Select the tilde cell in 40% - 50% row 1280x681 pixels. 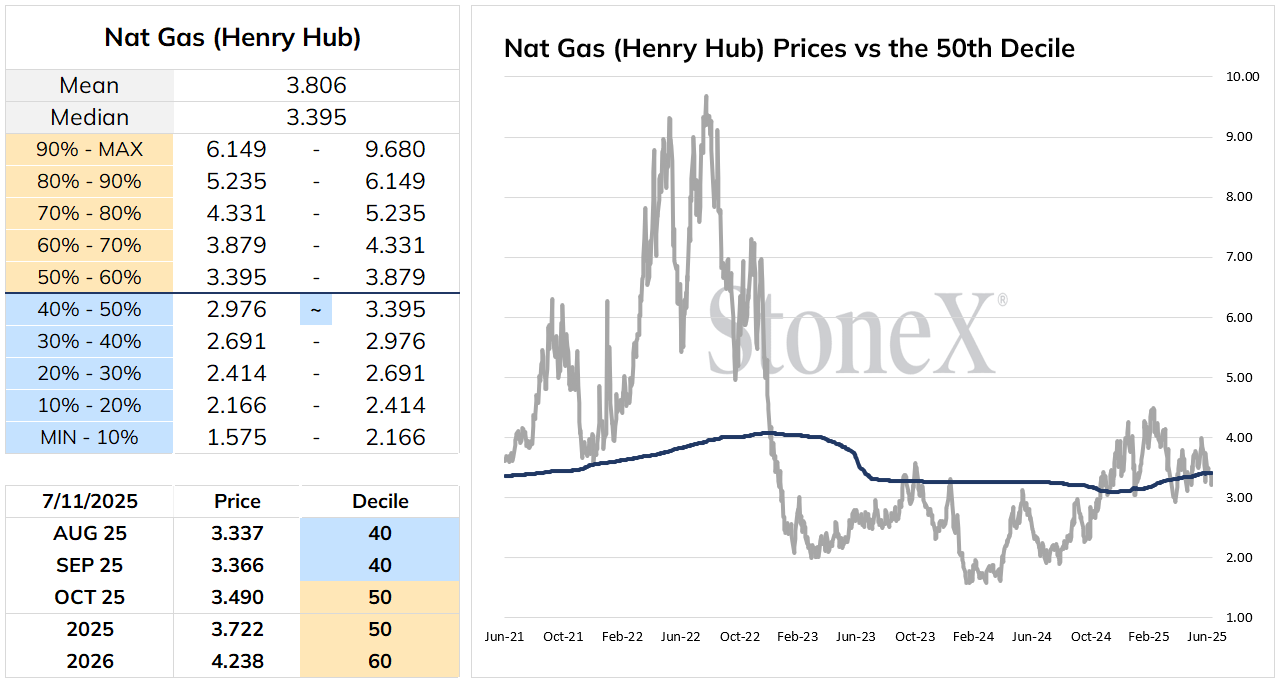tap(316, 309)
